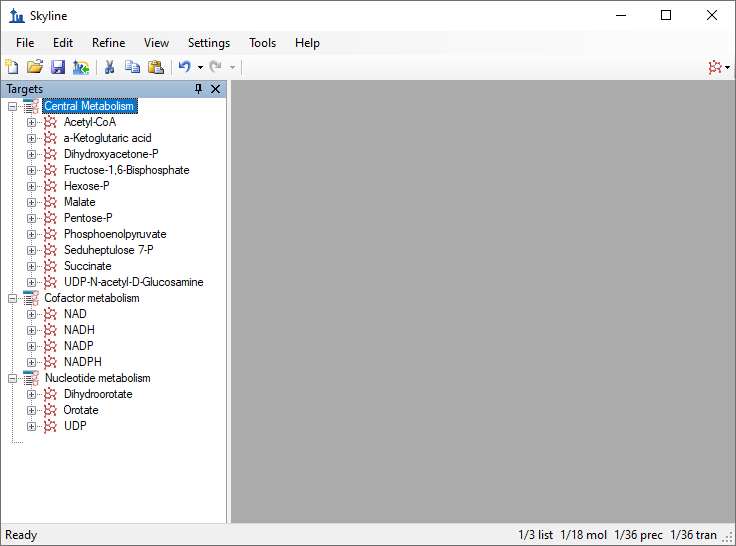The width and height of the screenshot is (736, 546).
Task: Select UDP in the Targets tree
Action: coord(75,426)
